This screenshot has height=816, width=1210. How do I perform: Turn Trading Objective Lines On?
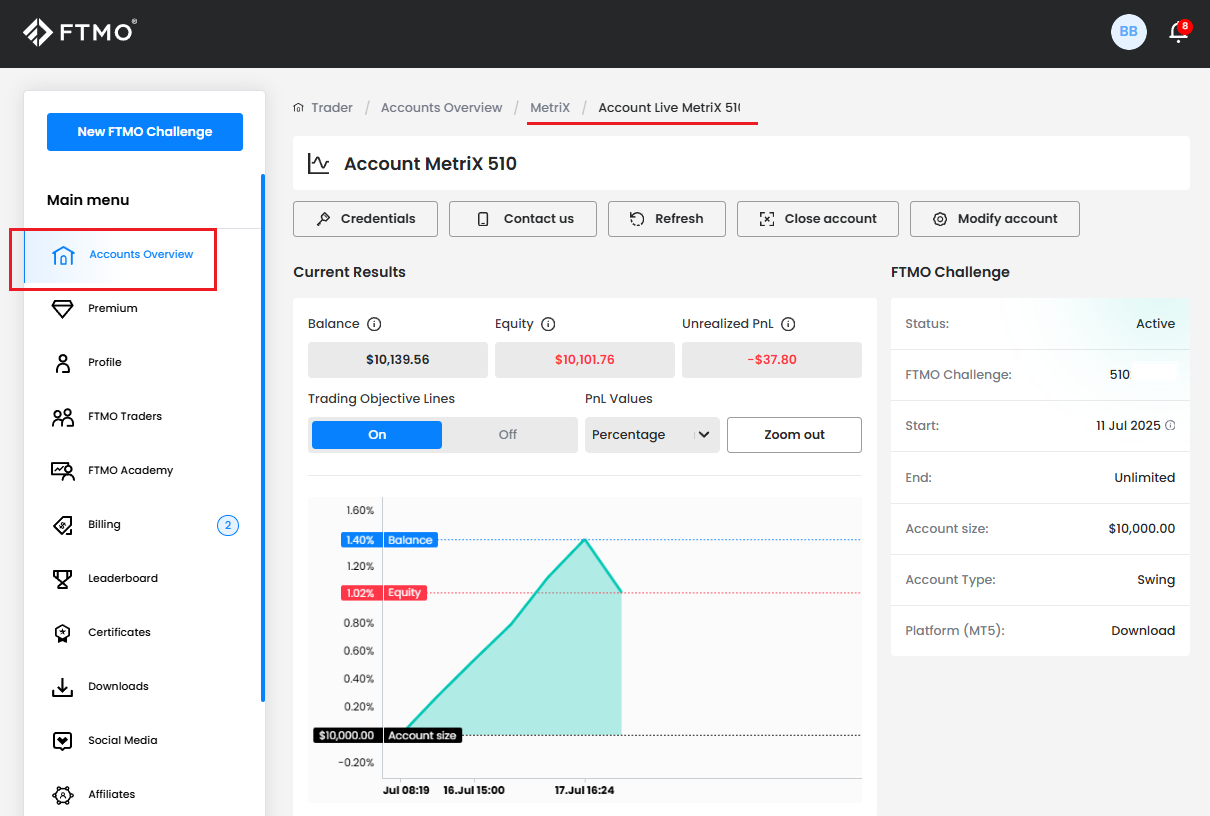click(377, 435)
